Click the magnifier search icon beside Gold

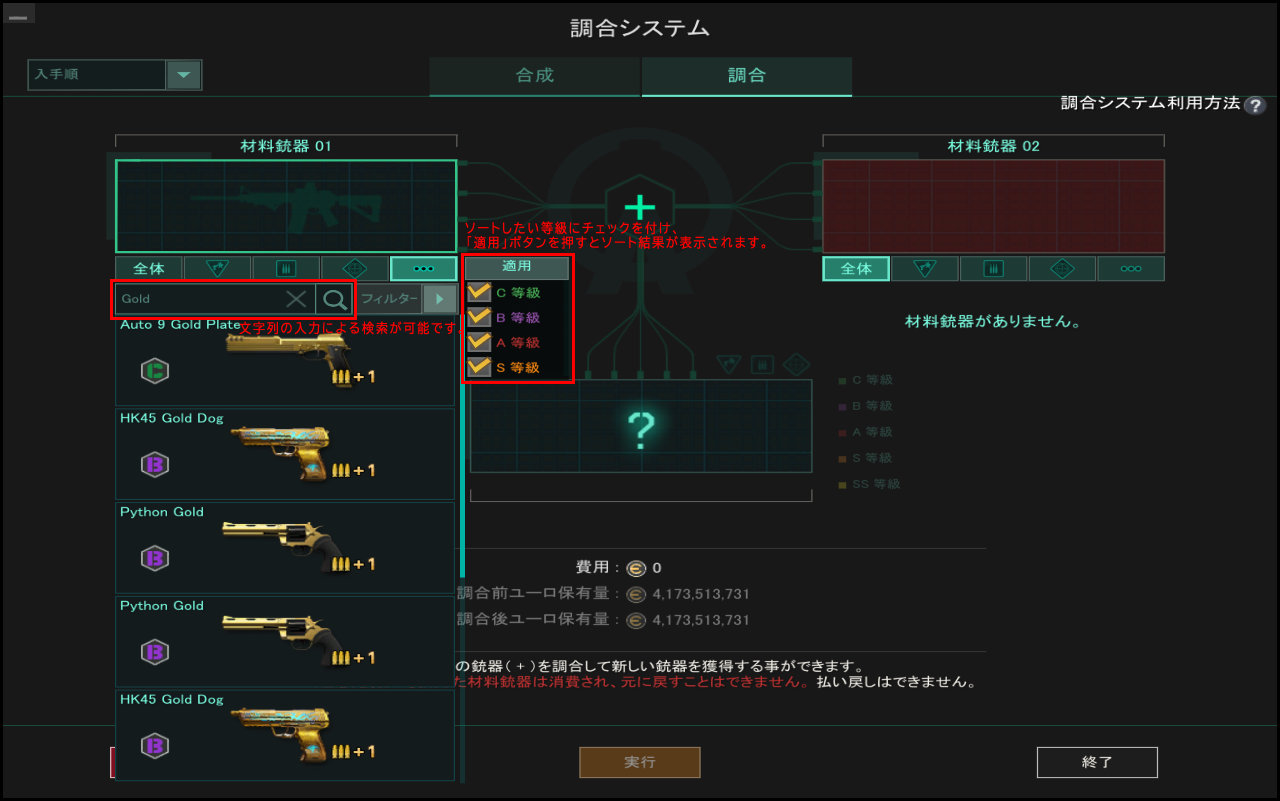[x=334, y=299]
